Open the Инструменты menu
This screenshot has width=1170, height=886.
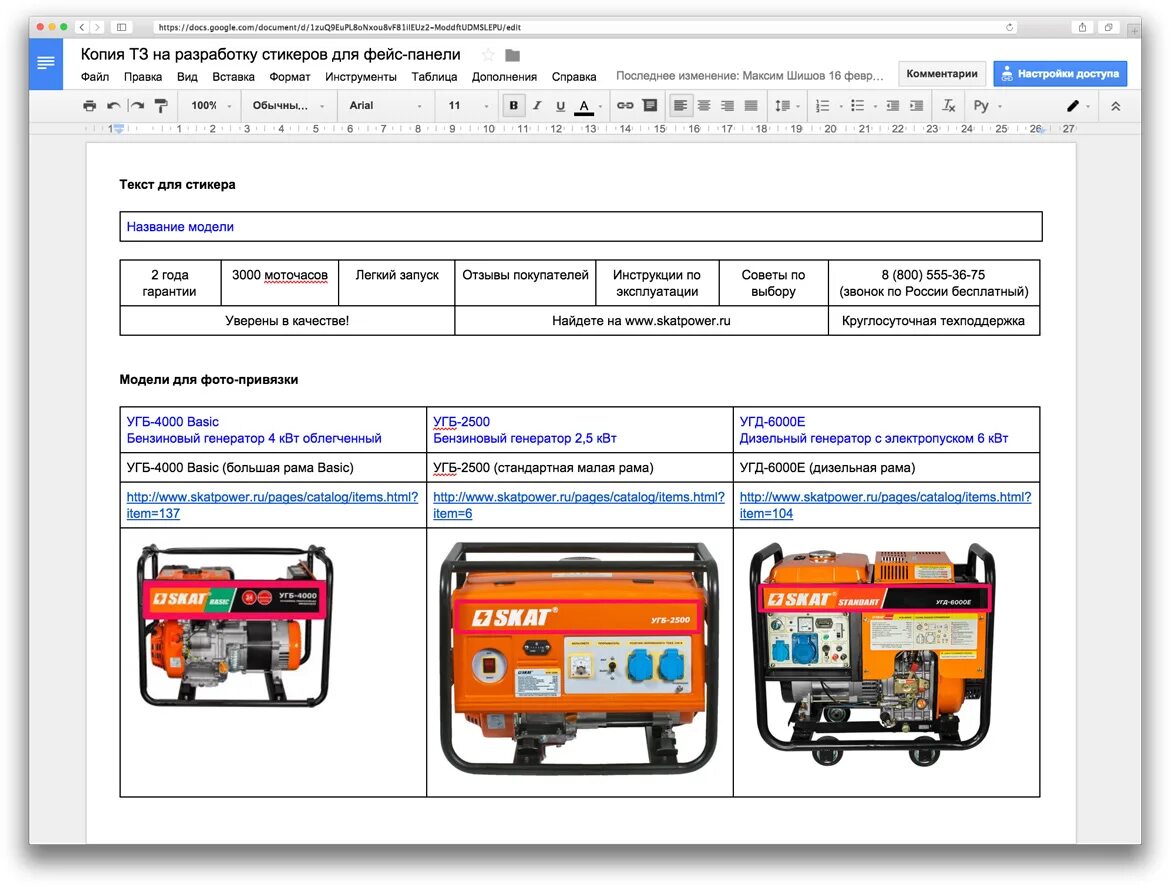[360, 77]
